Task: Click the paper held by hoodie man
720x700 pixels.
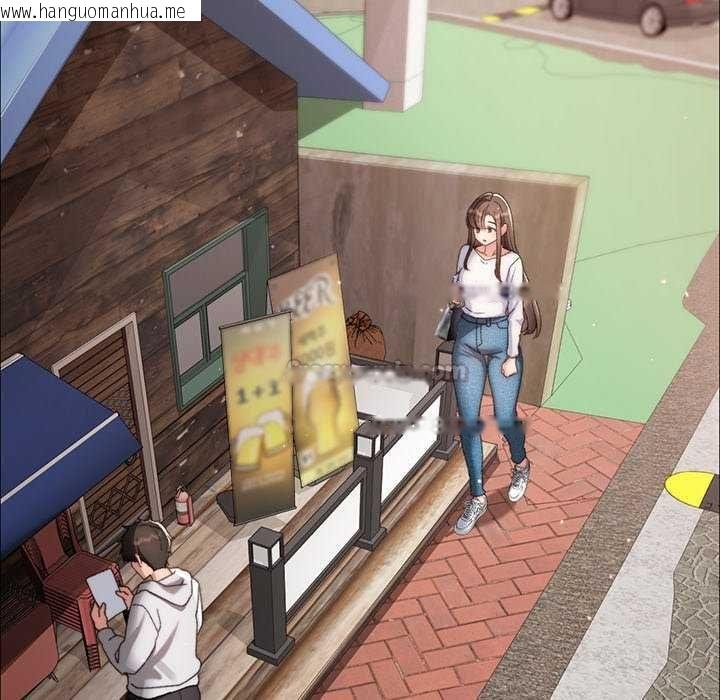Action: [x=107, y=593]
